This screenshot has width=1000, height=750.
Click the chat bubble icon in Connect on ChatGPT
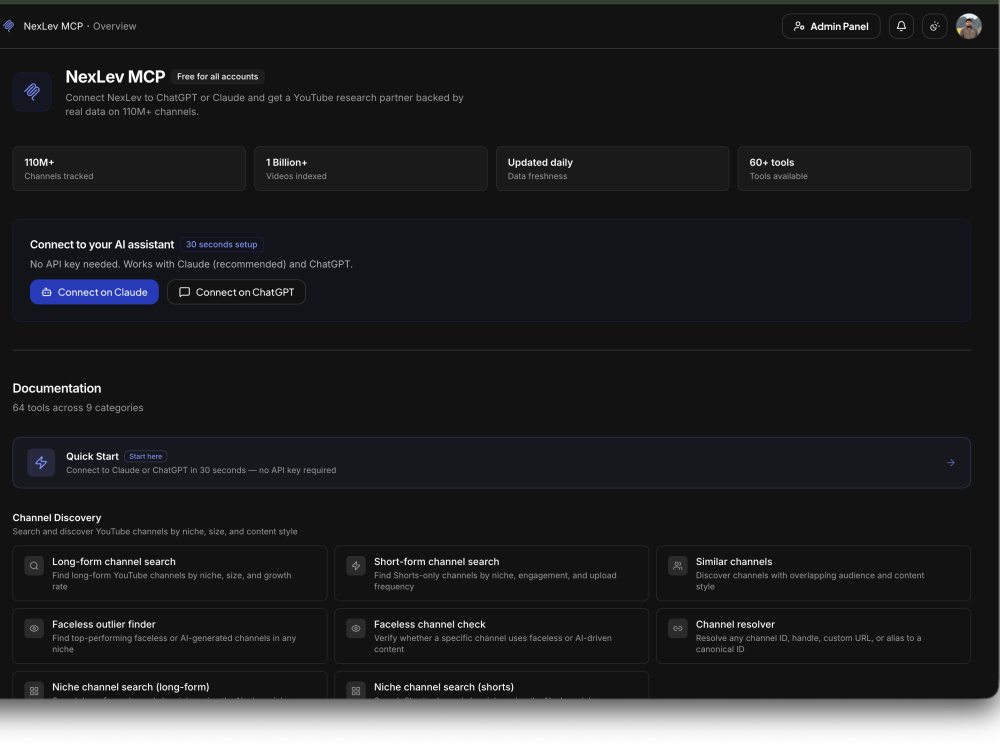point(184,292)
